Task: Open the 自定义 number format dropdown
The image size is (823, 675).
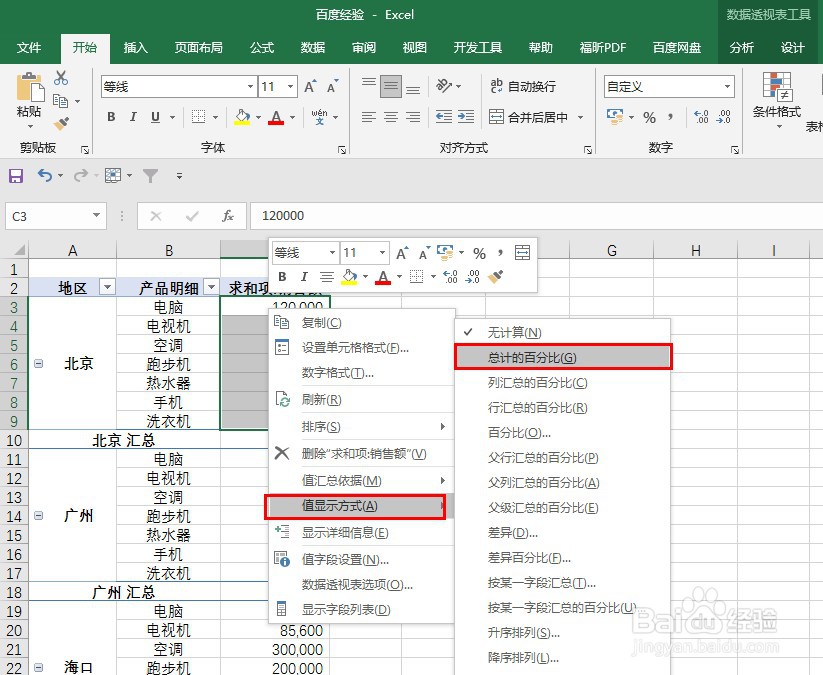Action: 727,87
